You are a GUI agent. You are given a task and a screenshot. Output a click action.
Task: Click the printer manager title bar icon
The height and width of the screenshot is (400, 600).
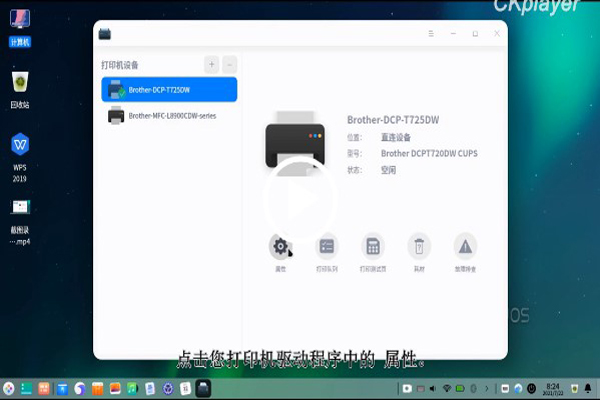[x=105, y=34]
